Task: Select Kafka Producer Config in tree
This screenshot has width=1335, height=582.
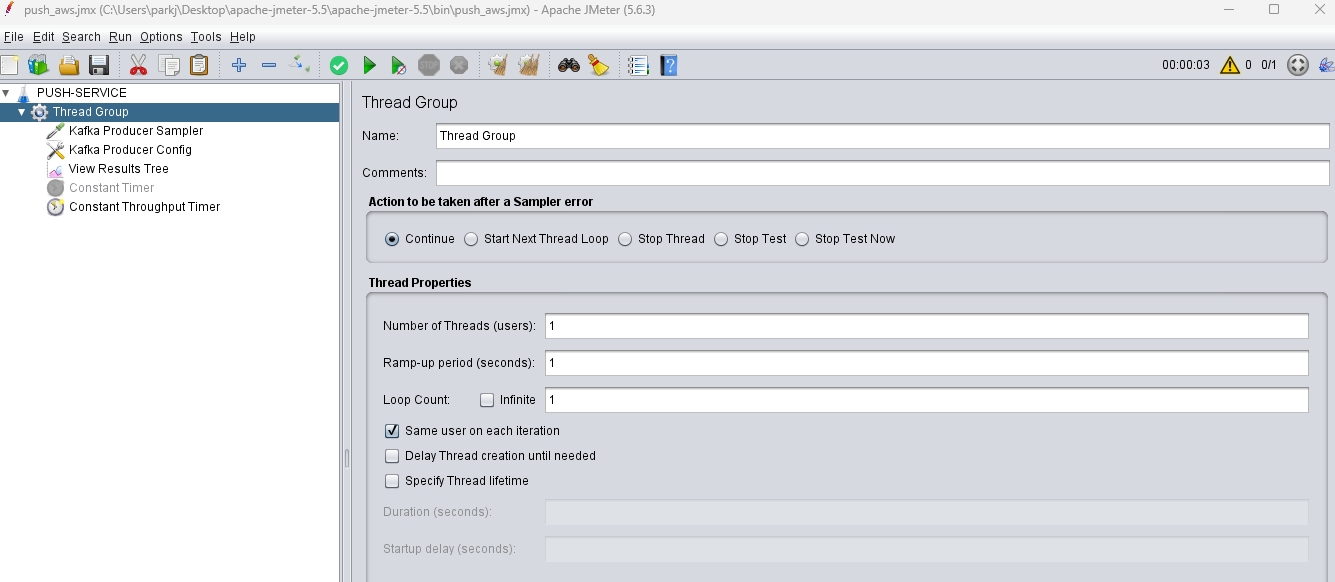Action: 130,150
